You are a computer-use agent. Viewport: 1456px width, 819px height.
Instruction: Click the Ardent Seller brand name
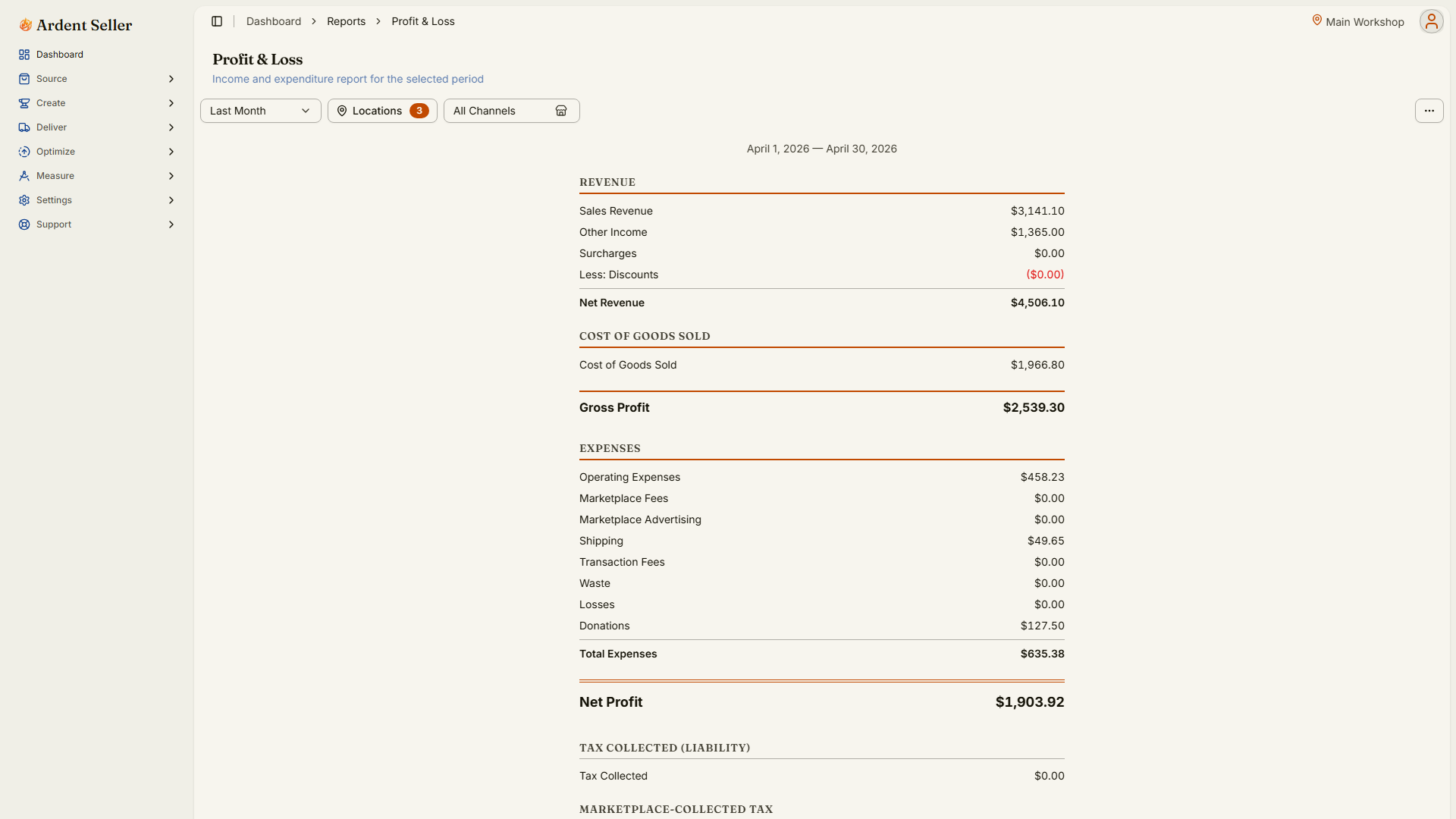point(84,25)
